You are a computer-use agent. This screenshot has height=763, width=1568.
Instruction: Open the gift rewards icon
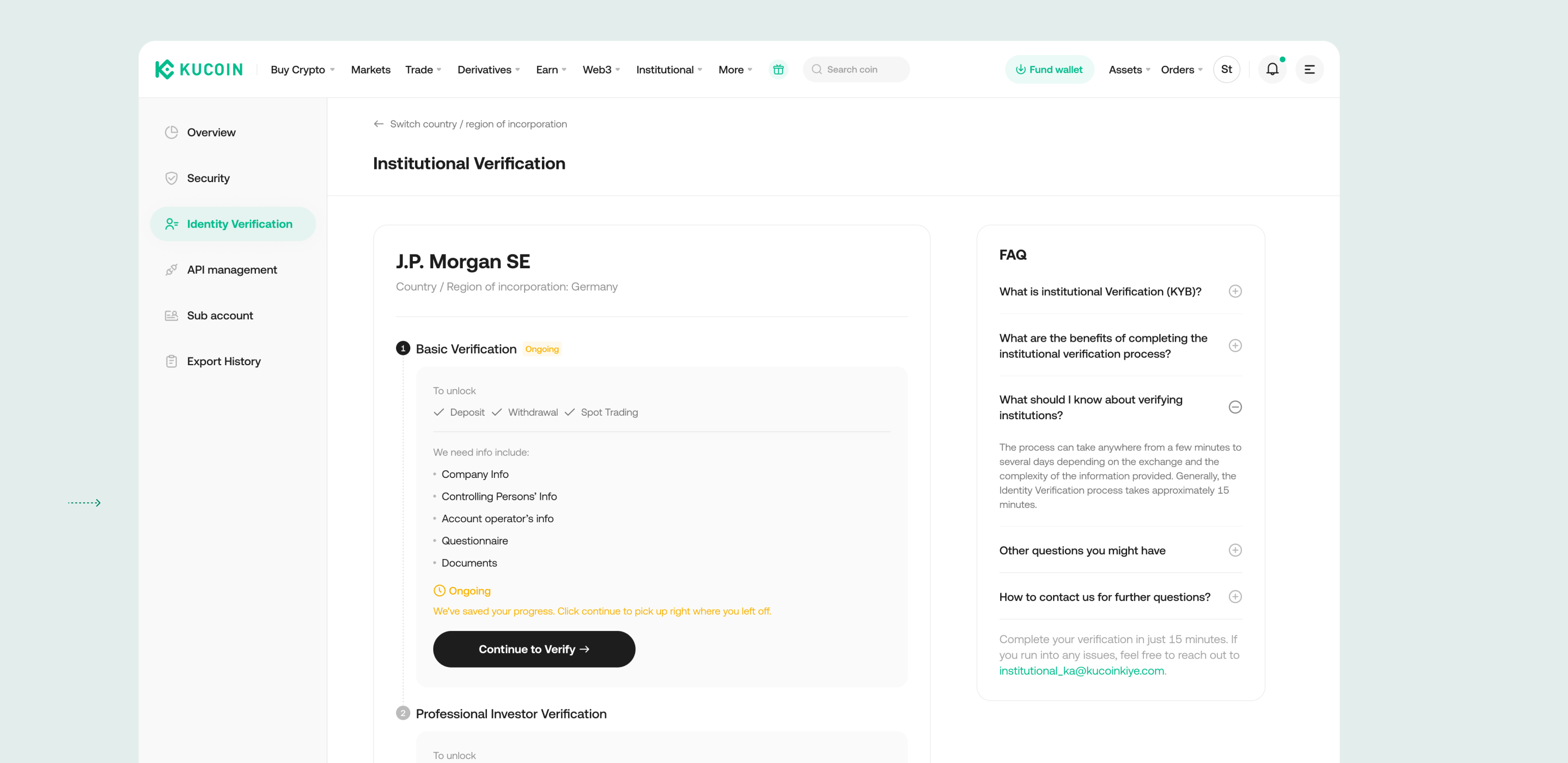[x=778, y=69]
